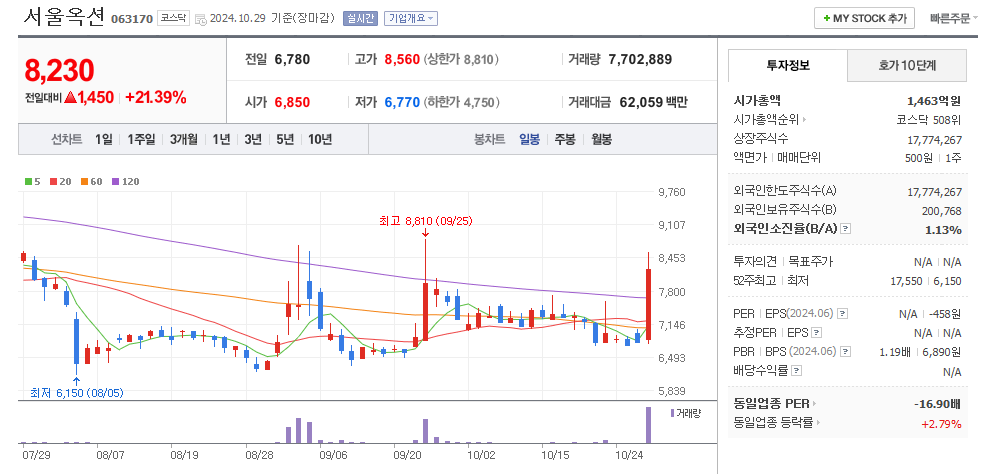Viewport: 984px width, 474px height.
Task: Click the arrow icon next to 시가총액순위
Action: pos(805,119)
